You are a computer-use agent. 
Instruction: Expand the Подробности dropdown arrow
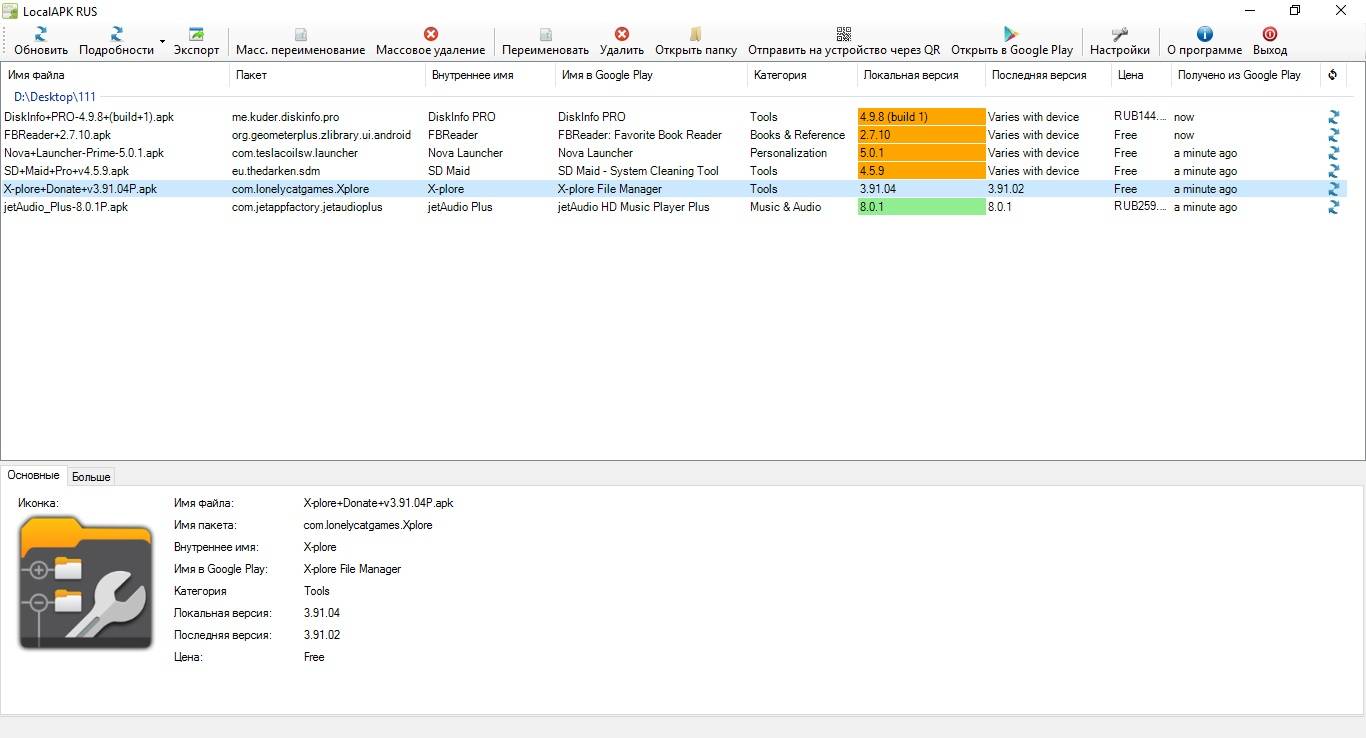pyautogui.click(x=163, y=42)
